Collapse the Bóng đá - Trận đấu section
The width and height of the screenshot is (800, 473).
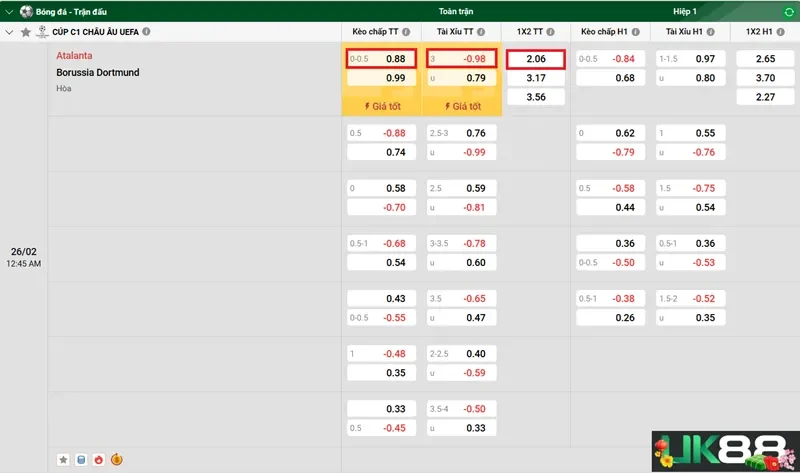(9, 12)
